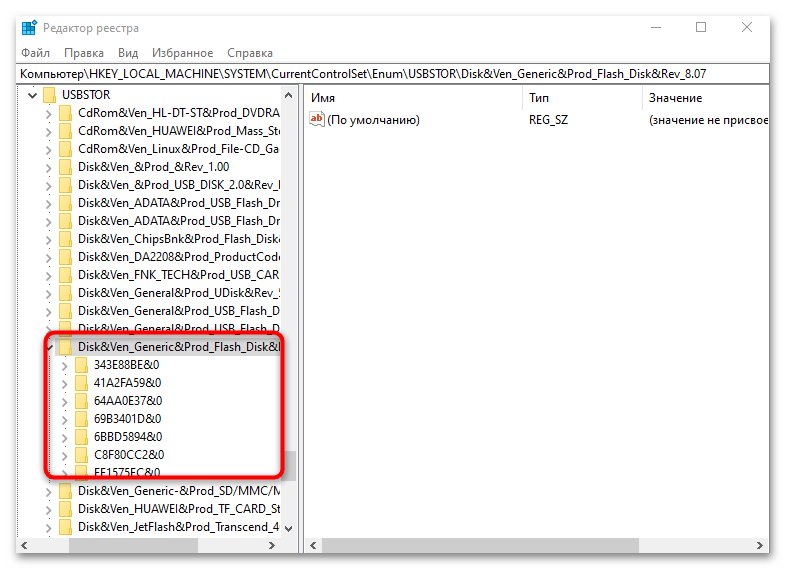Select the USBSTOR key label
The image size is (786, 569).
coord(86,95)
